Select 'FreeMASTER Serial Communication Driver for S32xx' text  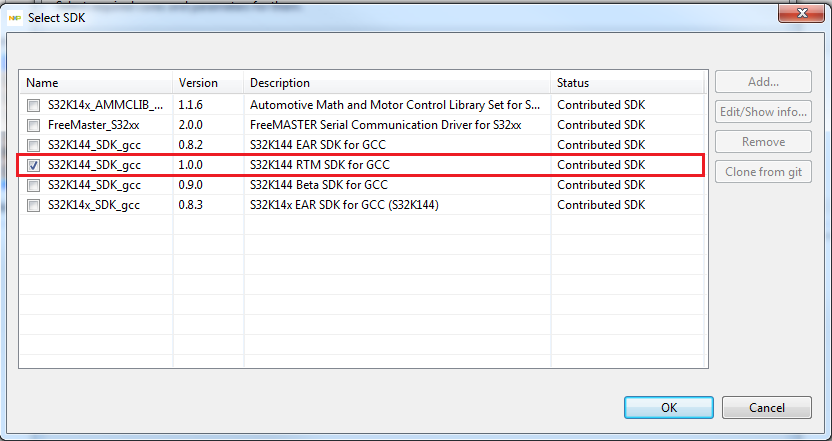tap(386, 125)
